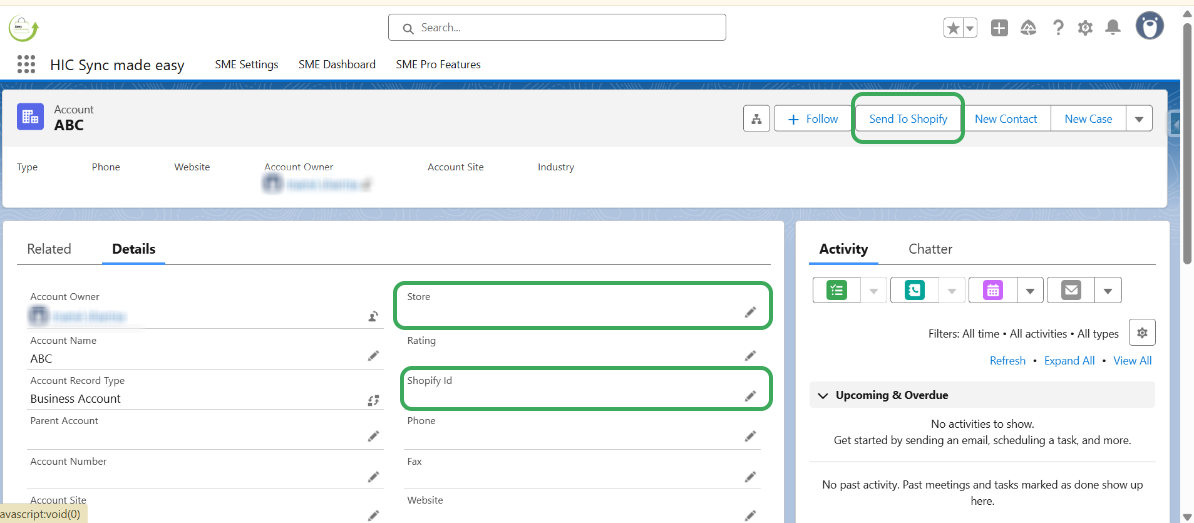Viewport: 1194px width, 523px height.
Task: View the account hierarchy icon
Action: click(x=756, y=119)
